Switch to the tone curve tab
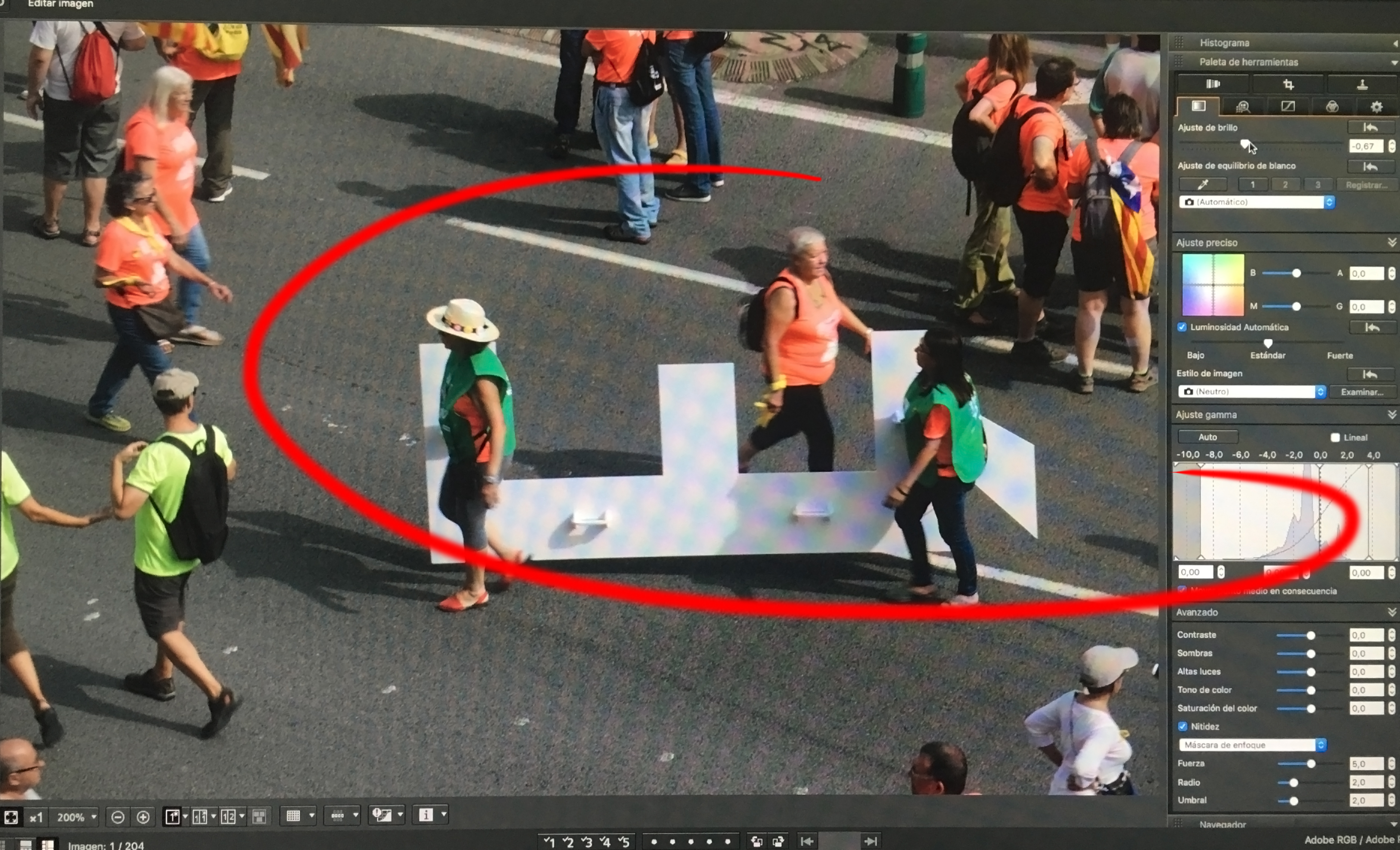The height and width of the screenshot is (850, 1400). coord(1288,106)
